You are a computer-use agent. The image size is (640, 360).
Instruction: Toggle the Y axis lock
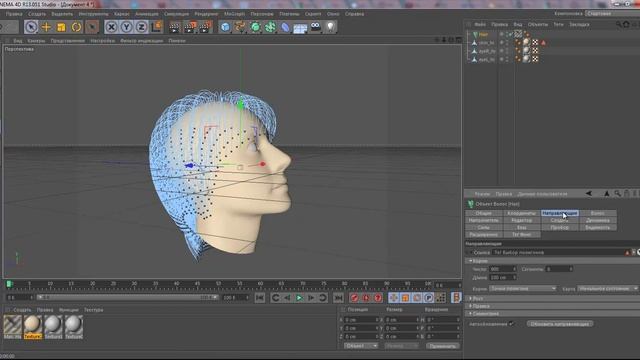pyautogui.click(x=126, y=27)
